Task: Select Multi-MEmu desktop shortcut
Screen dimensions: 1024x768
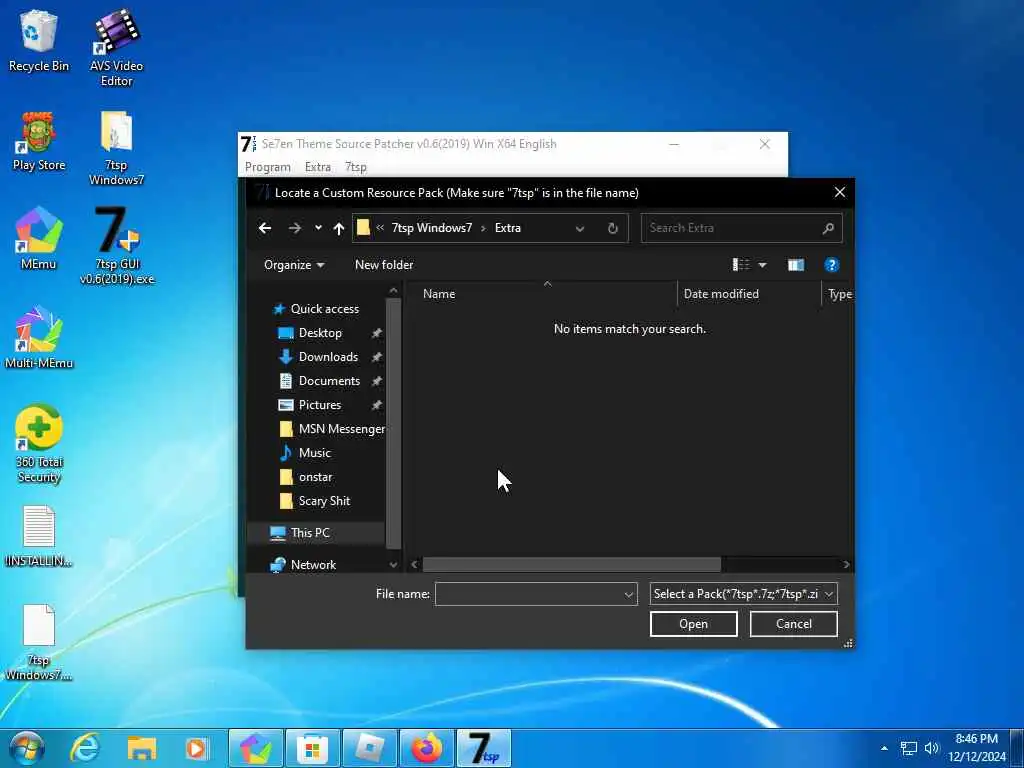Action: point(39,338)
